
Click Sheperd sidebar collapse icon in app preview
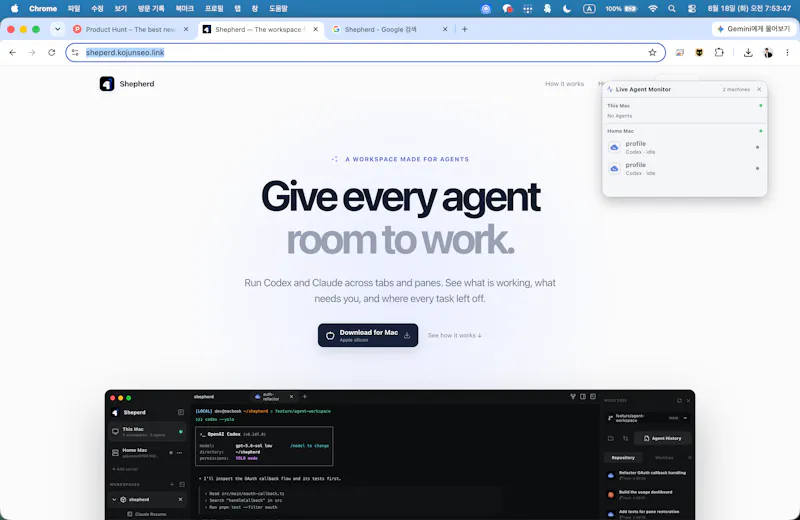pyautogui.click(x=181, y=412)
